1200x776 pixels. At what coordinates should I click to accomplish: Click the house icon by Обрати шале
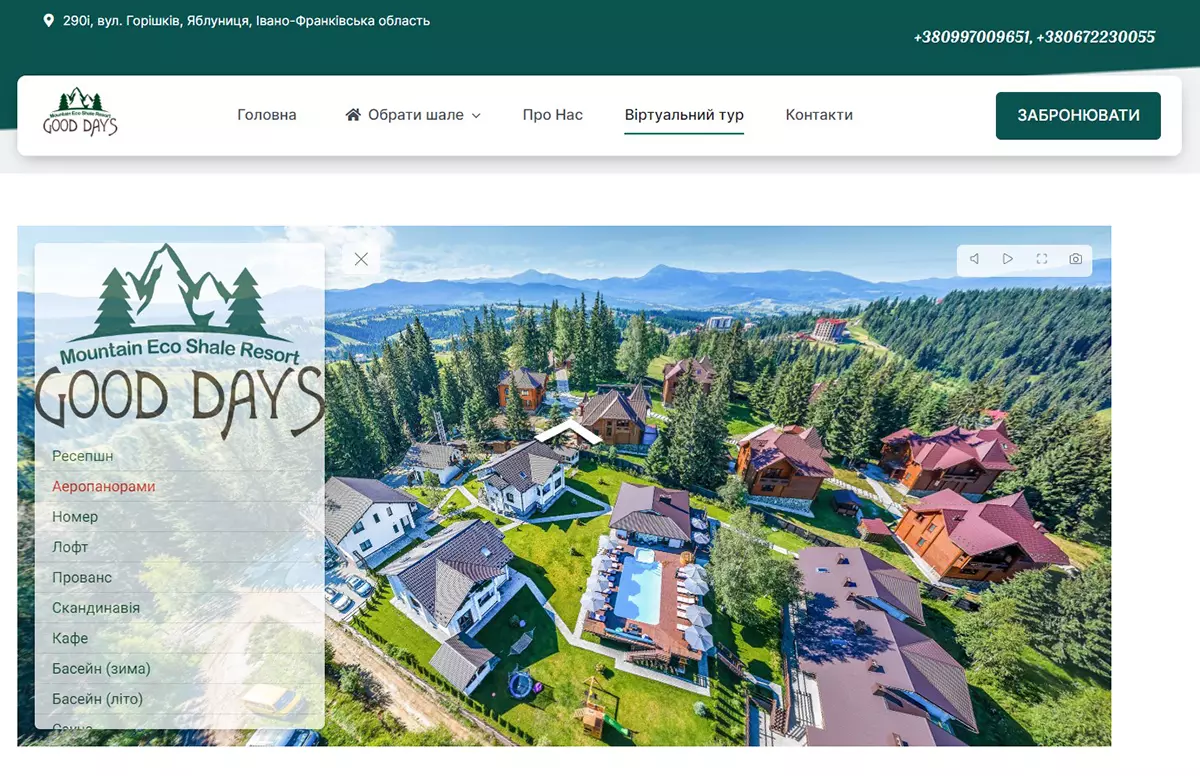(353, 115)
